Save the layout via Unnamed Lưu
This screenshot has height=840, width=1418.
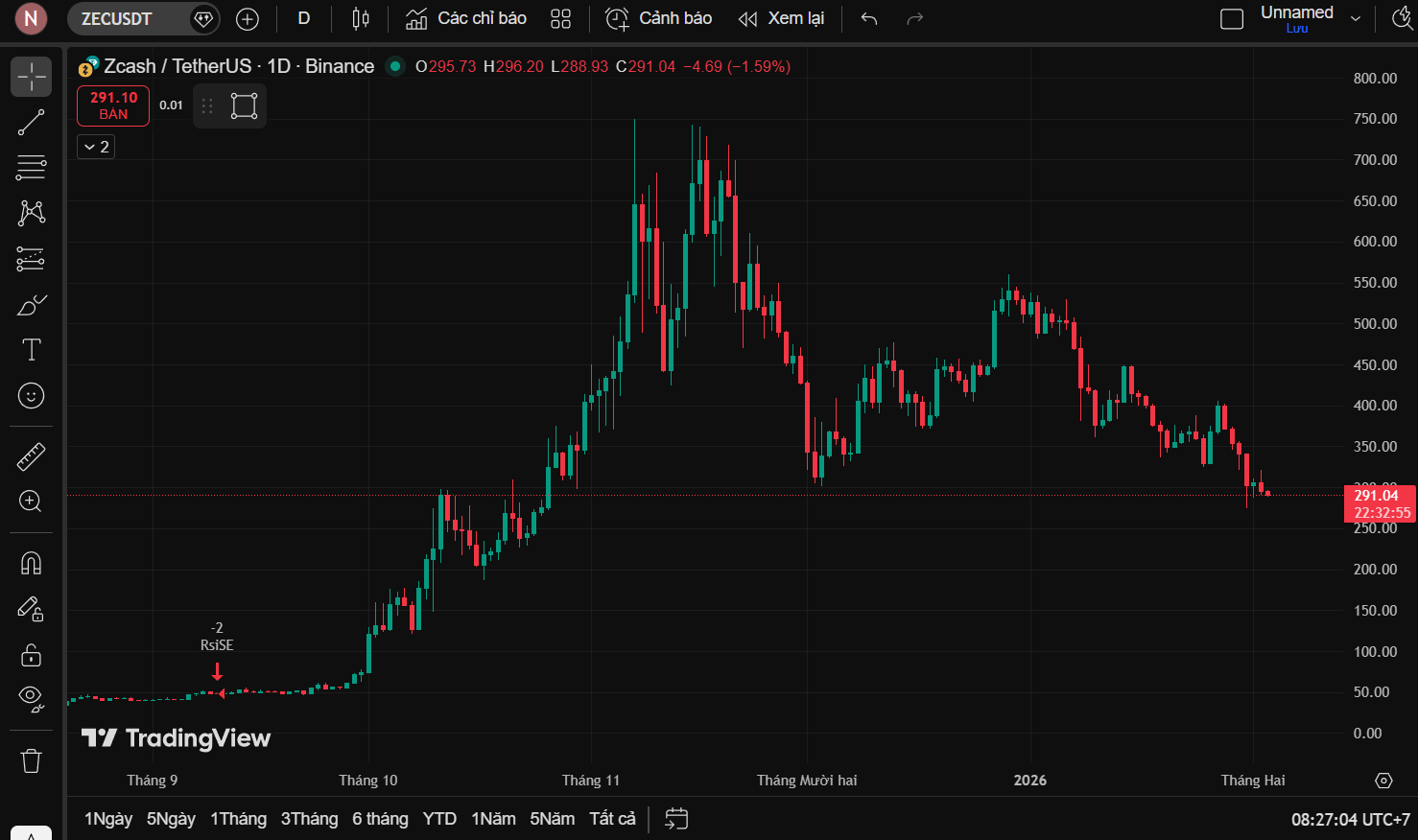point(1297,19)
